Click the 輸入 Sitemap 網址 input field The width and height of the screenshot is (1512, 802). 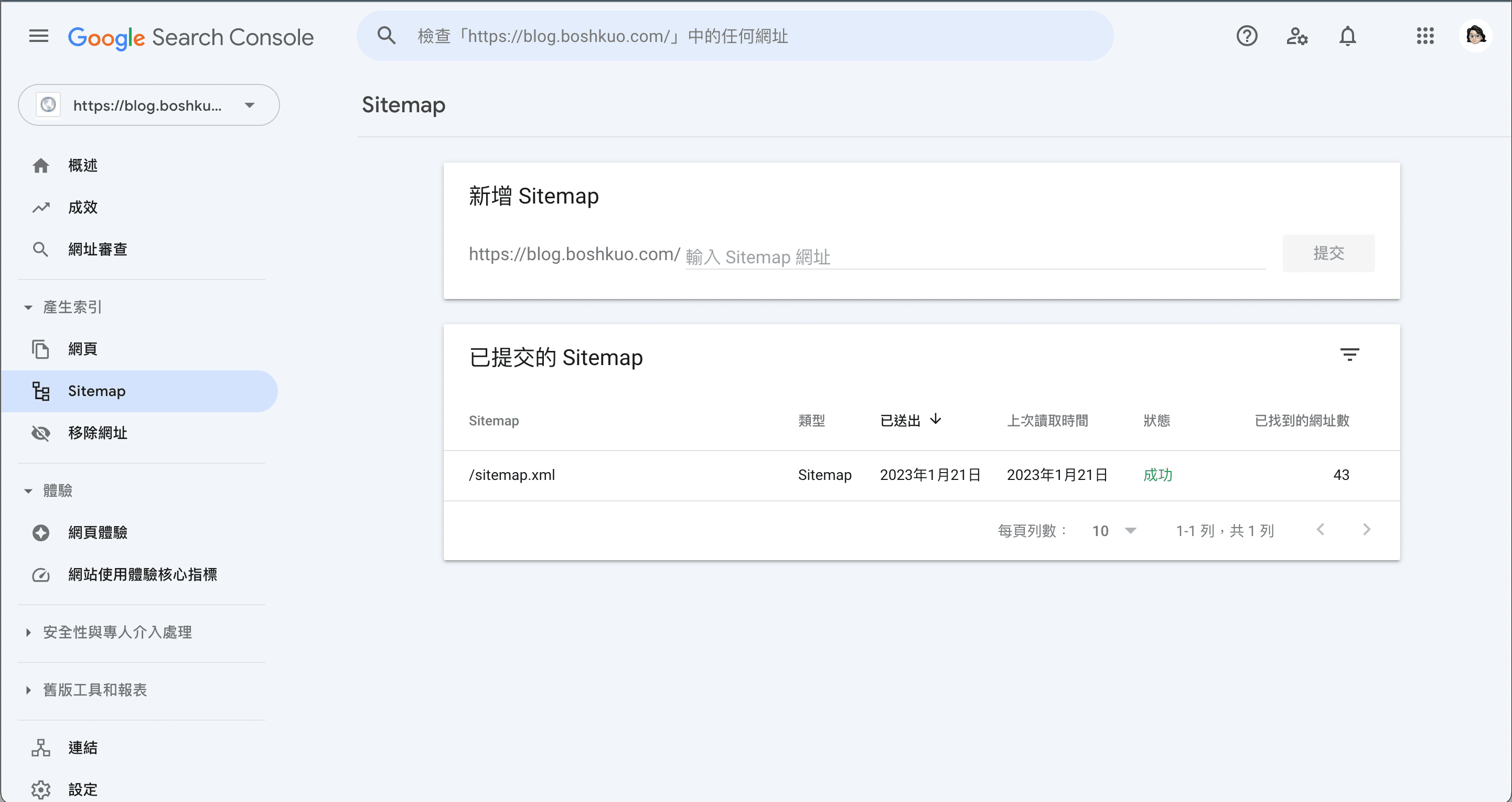pos(975,256)
